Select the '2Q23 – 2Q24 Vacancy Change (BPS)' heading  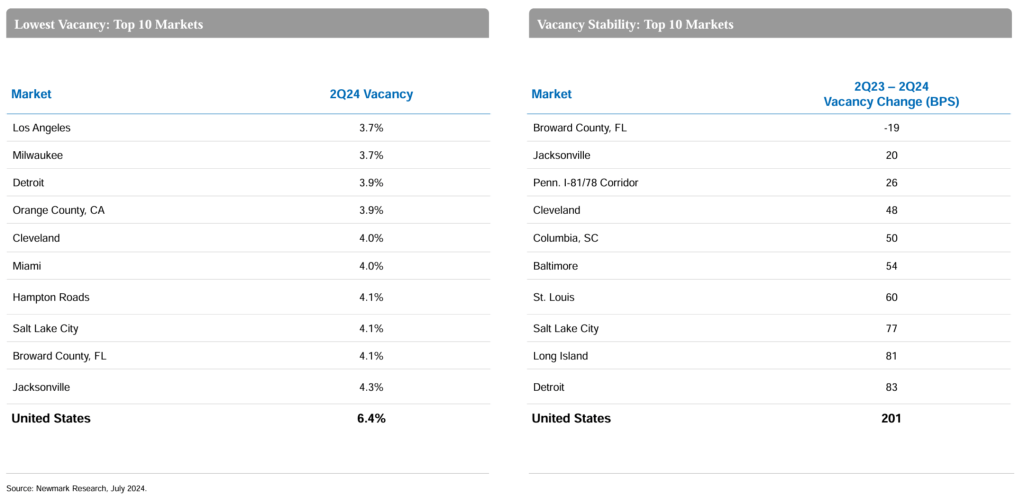point(891,94)
